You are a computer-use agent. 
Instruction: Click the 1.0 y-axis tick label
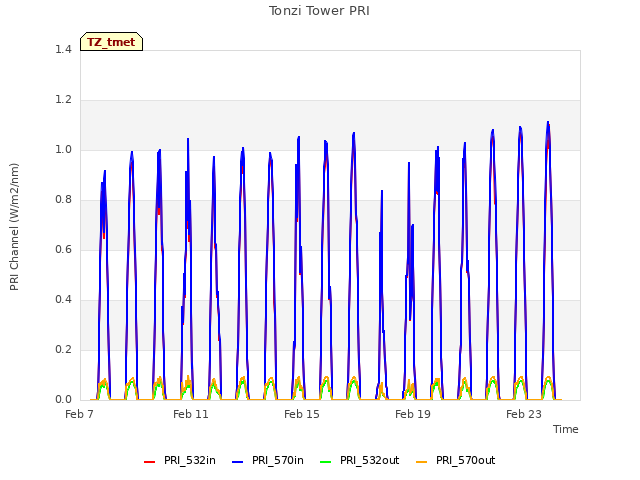(63, 149)
